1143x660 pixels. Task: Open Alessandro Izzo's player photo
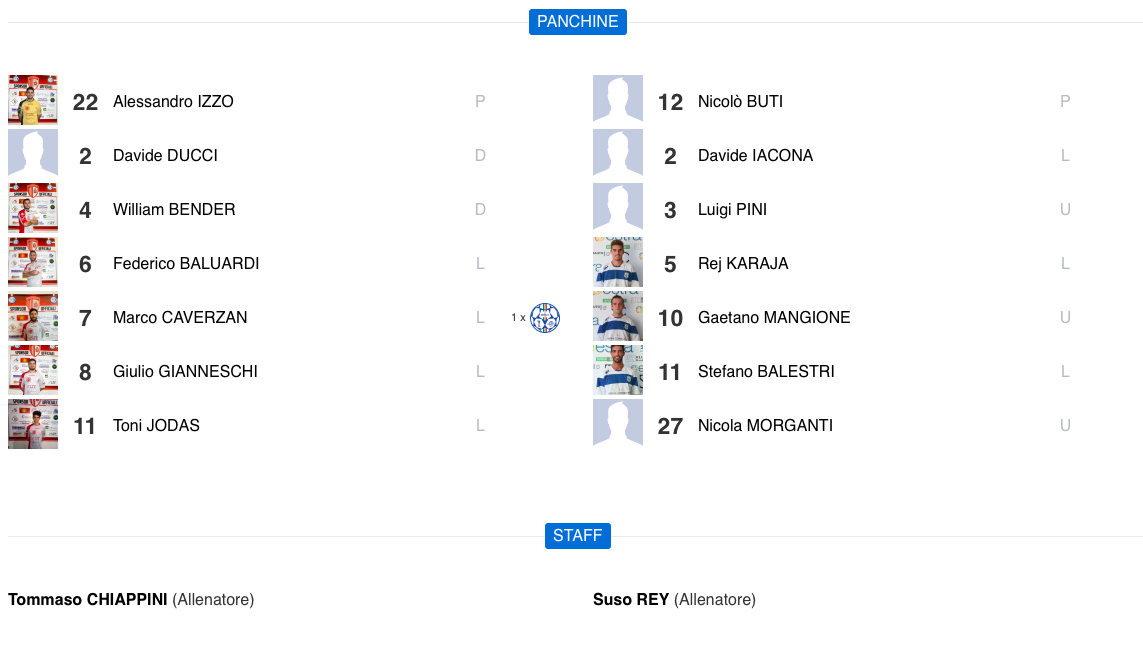33,100
